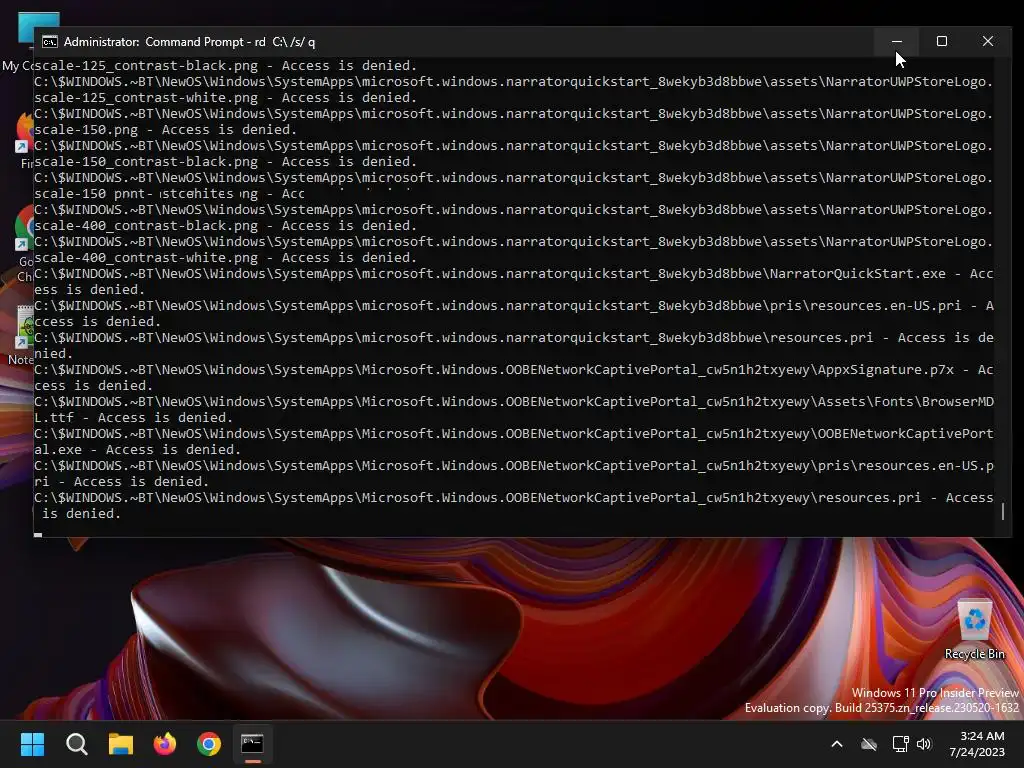Click the line ending 'AppxSignature.p7x - Ac'
Image resolution: width=1024 pixels, height=768 pixels.
(513, 370)
